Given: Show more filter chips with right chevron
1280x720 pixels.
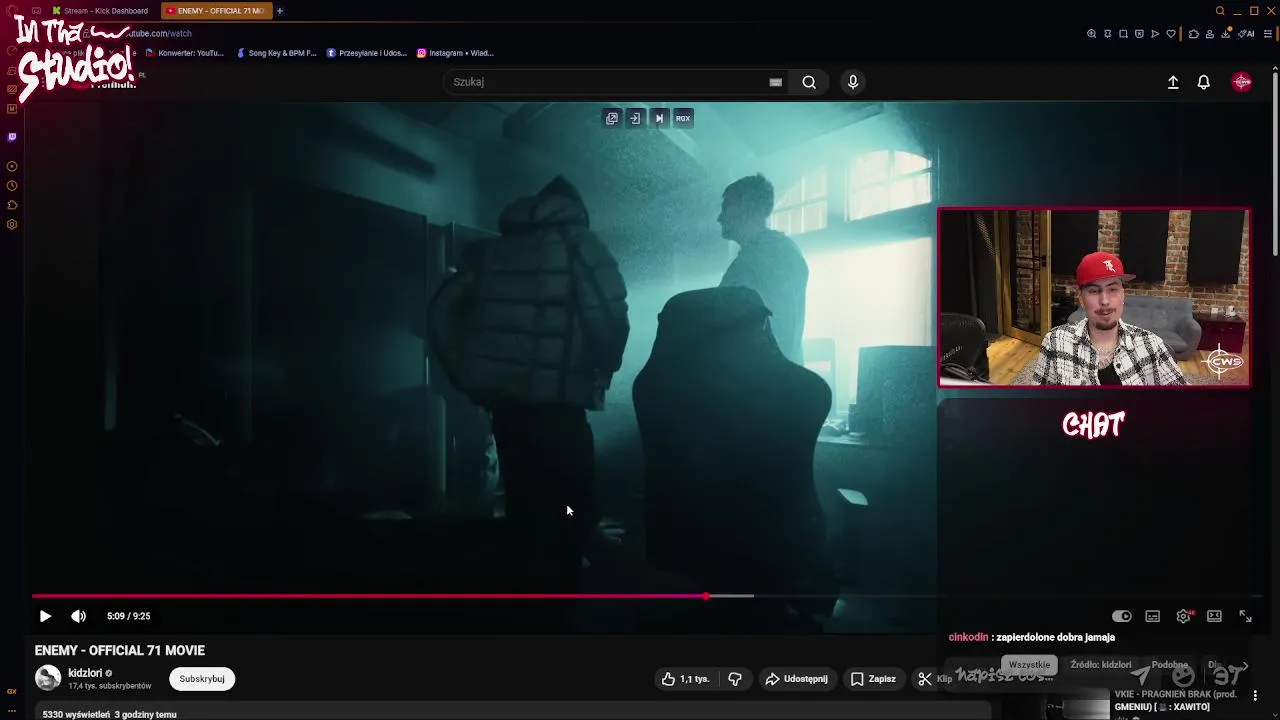Looking at the screenshot, I should point(1245,665).
